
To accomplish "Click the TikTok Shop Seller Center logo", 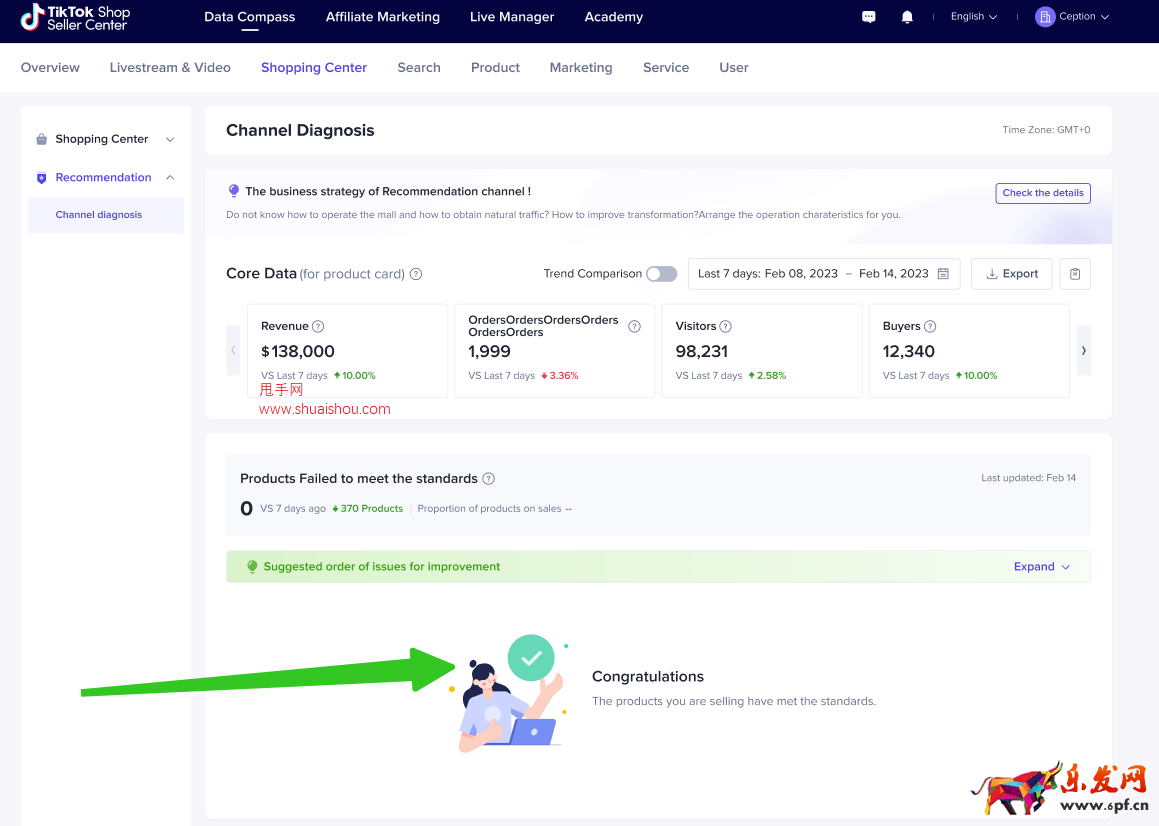I will click(x=76, y=17).
